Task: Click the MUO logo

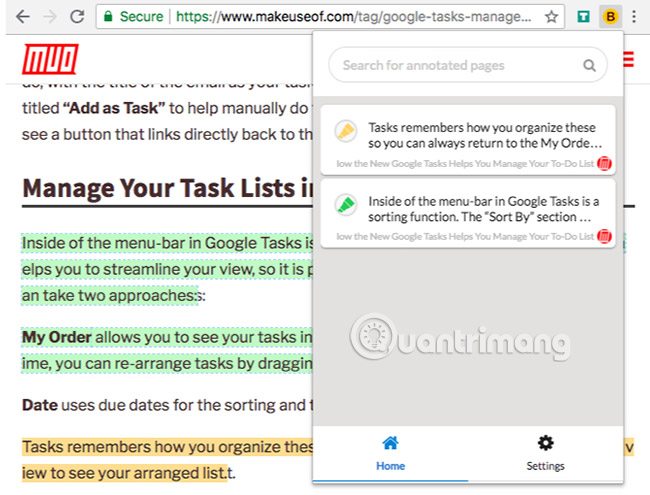Action: coord(50,59)
